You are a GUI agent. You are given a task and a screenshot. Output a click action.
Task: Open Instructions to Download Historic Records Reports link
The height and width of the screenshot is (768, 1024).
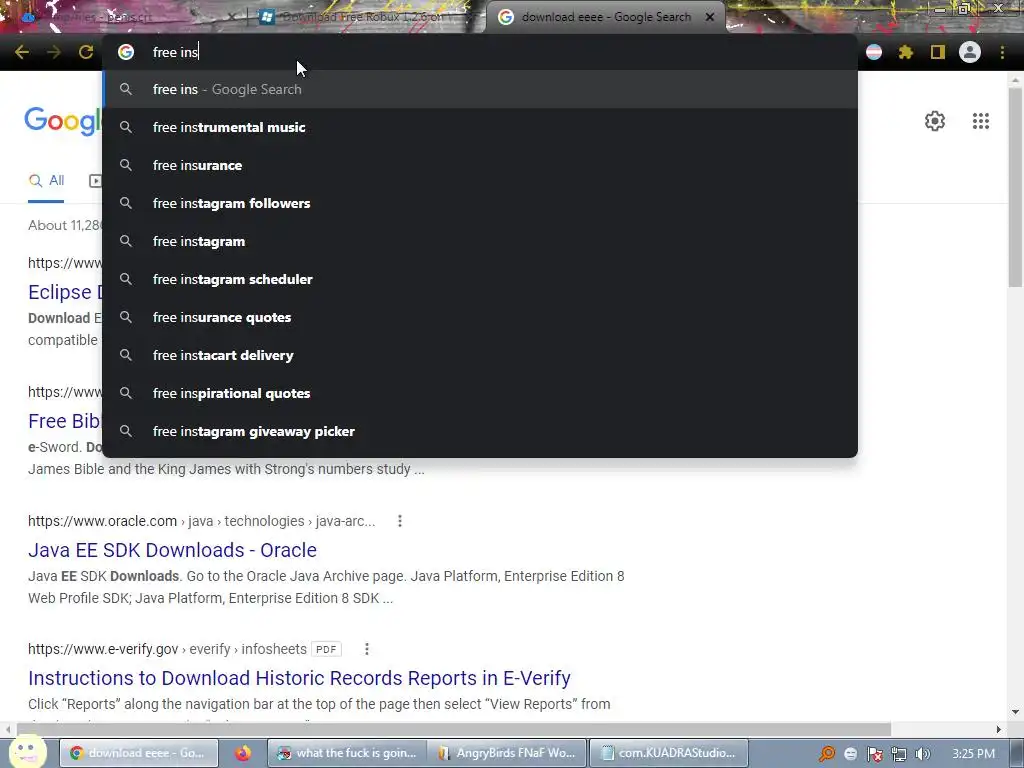click(299, 678)
